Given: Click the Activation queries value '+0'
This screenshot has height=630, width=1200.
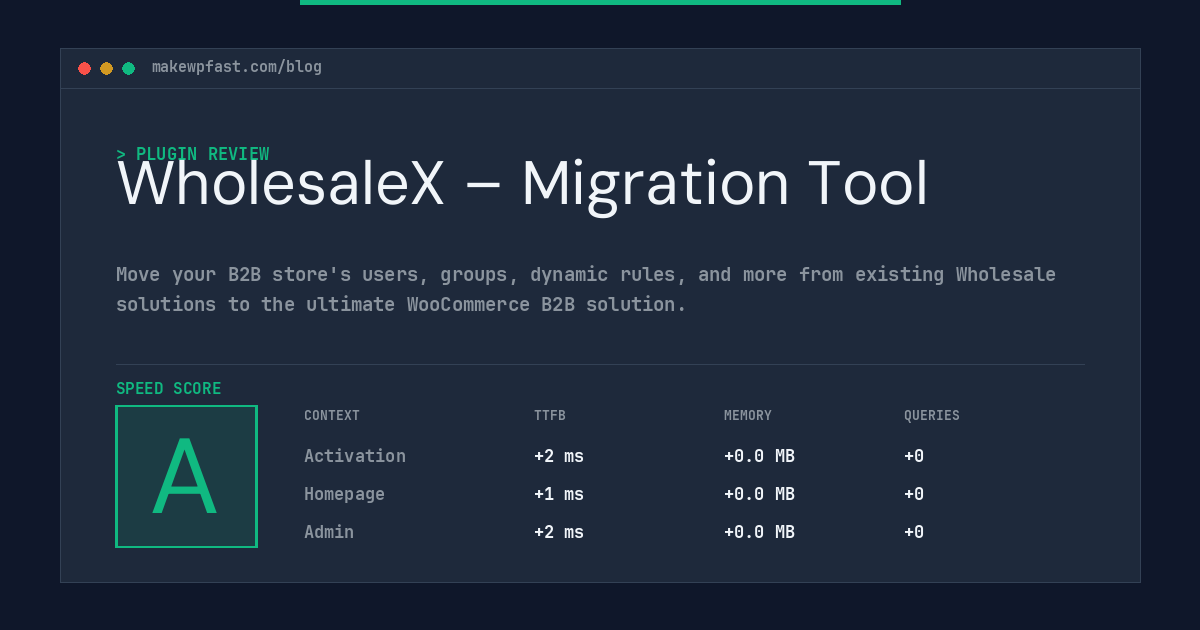Looking at the screenshot, I should point(914,456).
